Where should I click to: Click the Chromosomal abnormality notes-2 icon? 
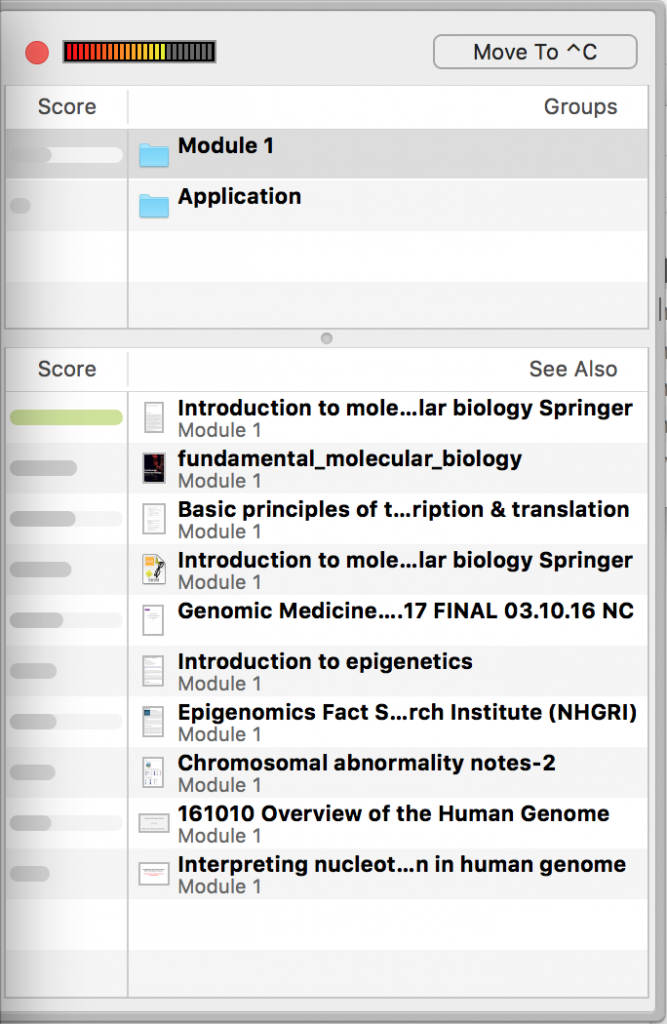point(154,773)
